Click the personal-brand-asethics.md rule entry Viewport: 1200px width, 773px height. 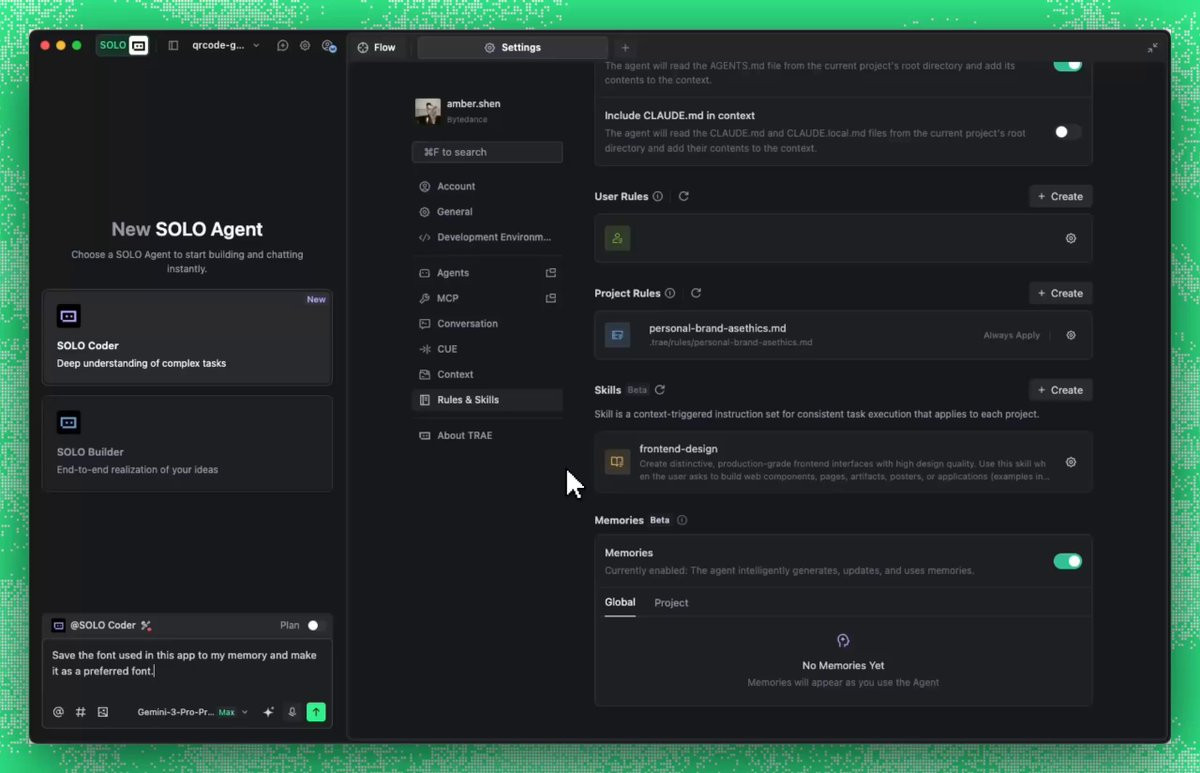843,335
